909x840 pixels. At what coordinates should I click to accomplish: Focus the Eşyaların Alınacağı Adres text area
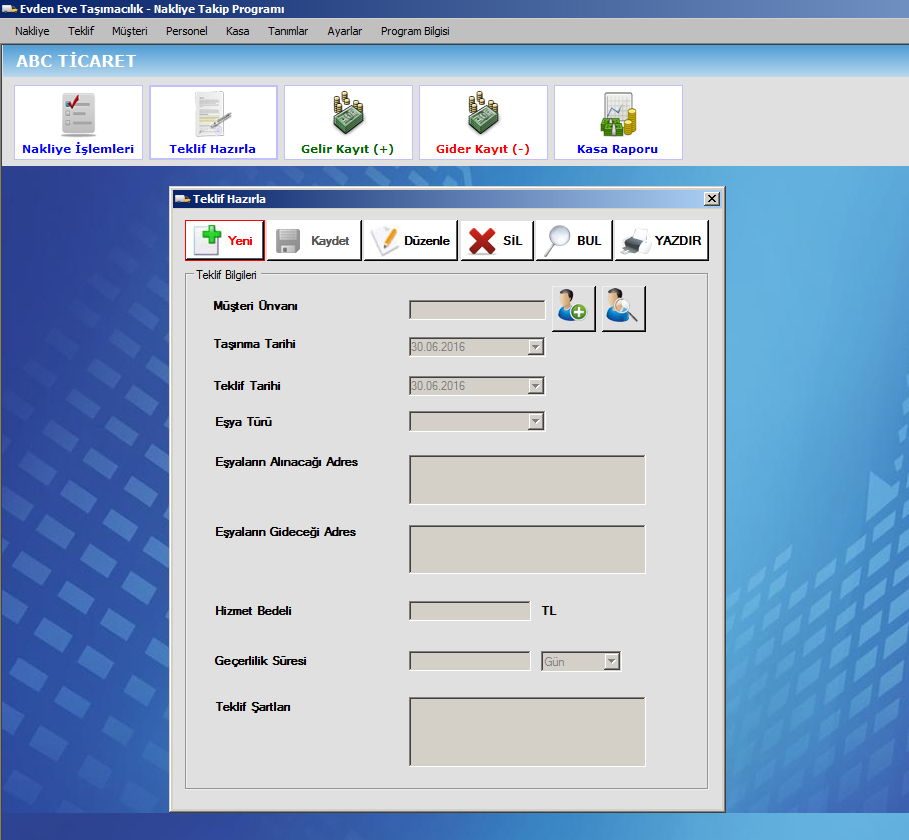coord(527,479)
